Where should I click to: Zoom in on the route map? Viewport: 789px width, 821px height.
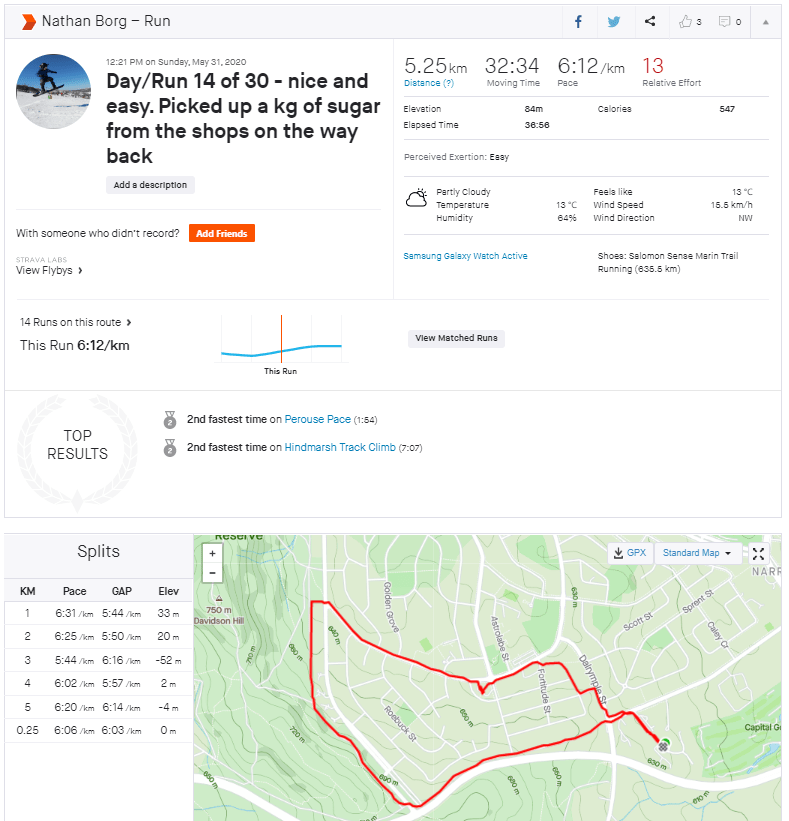(211, 553)
